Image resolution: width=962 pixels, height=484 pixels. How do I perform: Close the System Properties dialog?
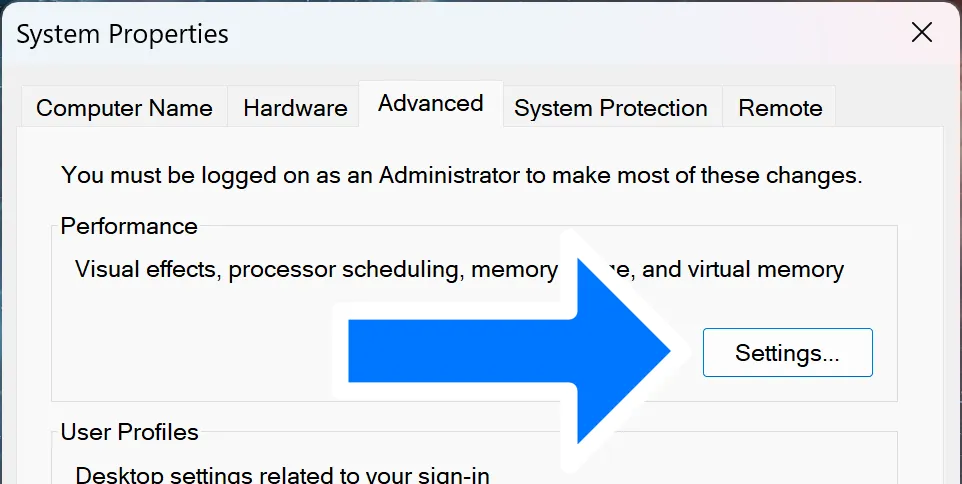921,33
